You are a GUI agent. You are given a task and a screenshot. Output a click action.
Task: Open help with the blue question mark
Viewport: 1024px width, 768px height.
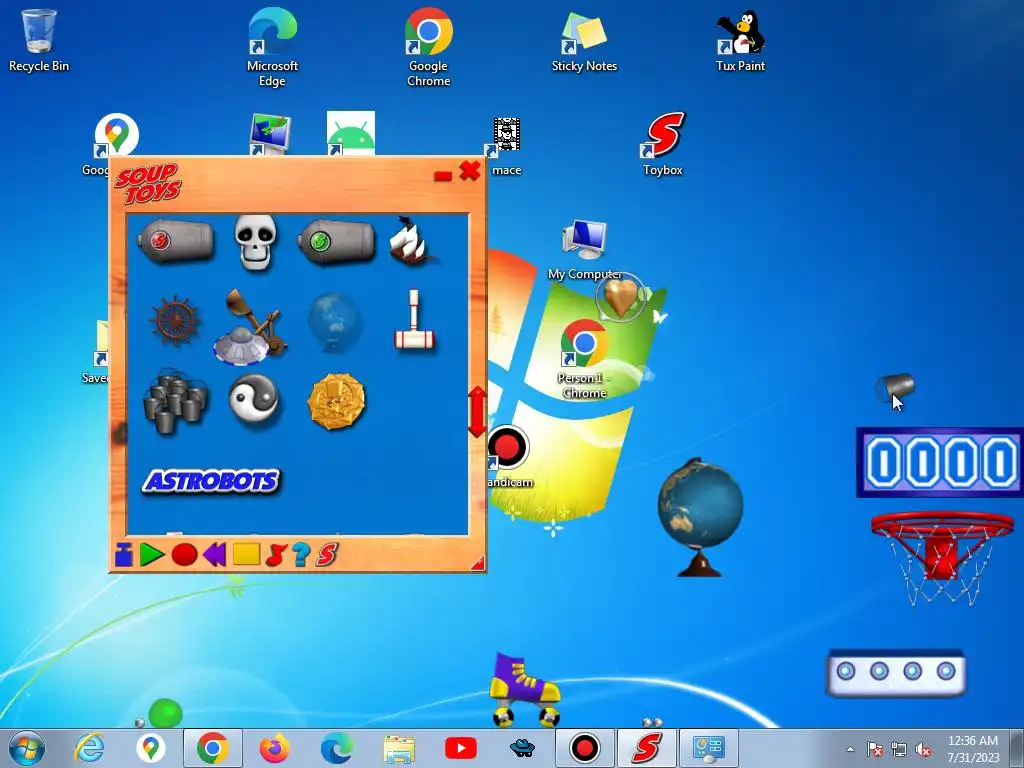tap(300, 554)
